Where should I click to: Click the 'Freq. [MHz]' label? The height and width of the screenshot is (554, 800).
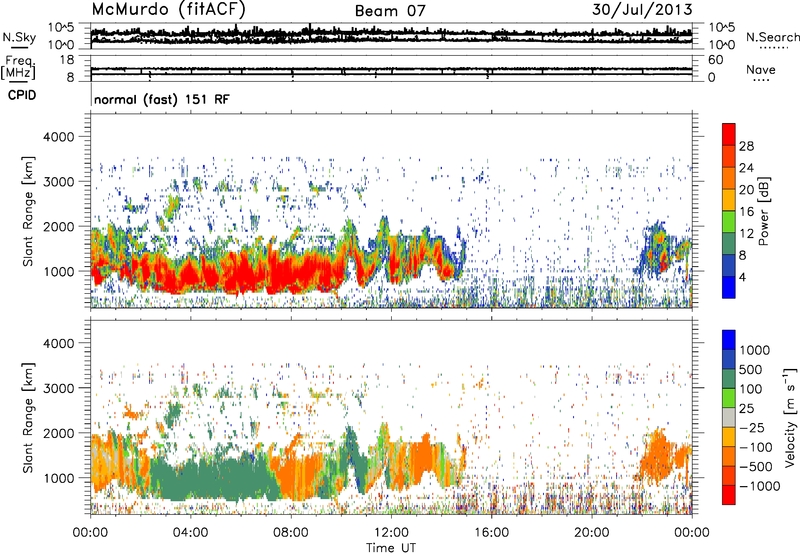(x=18, y=68)
